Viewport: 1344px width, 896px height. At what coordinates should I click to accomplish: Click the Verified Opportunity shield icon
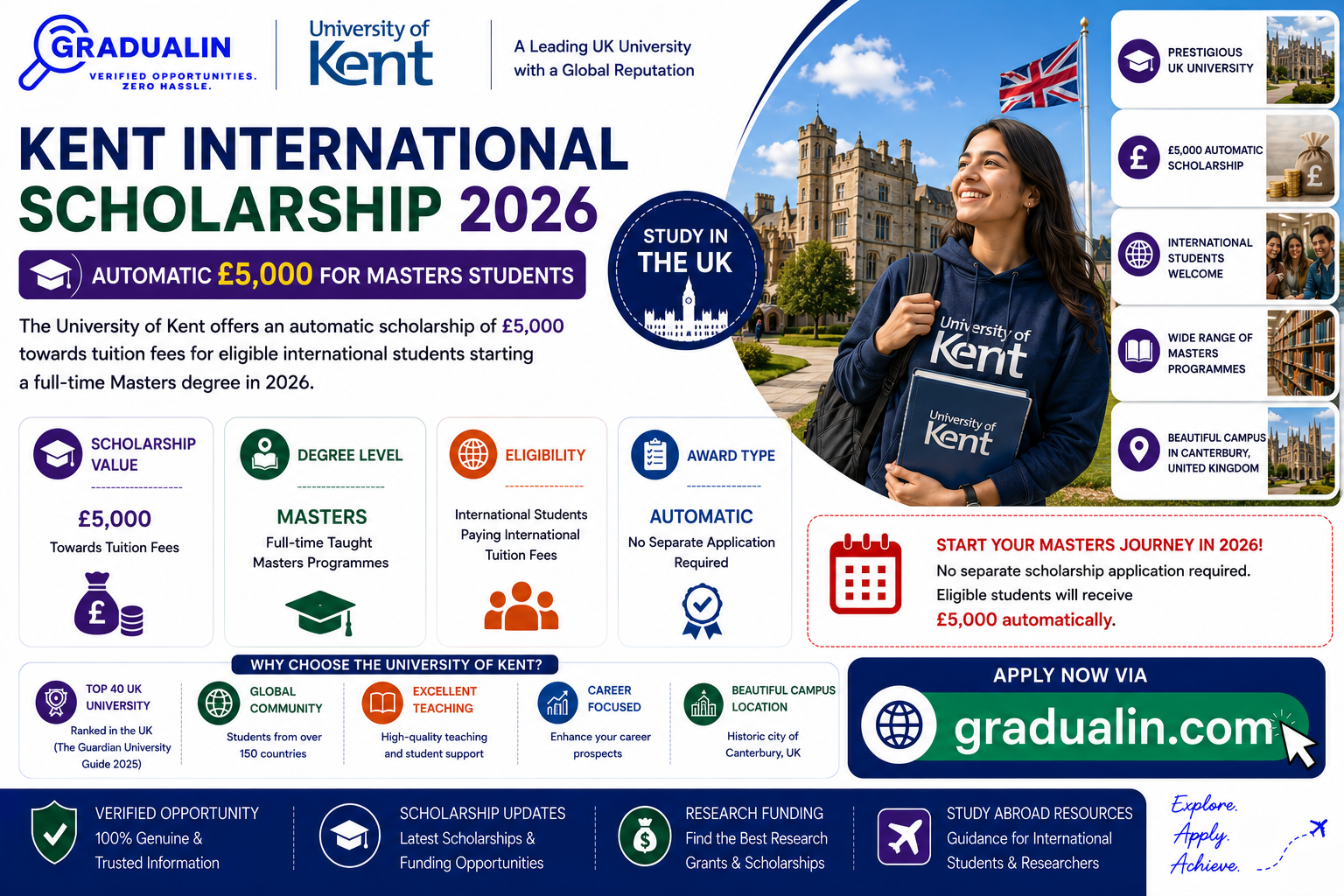pyautogui.click(x=54, y=832)
